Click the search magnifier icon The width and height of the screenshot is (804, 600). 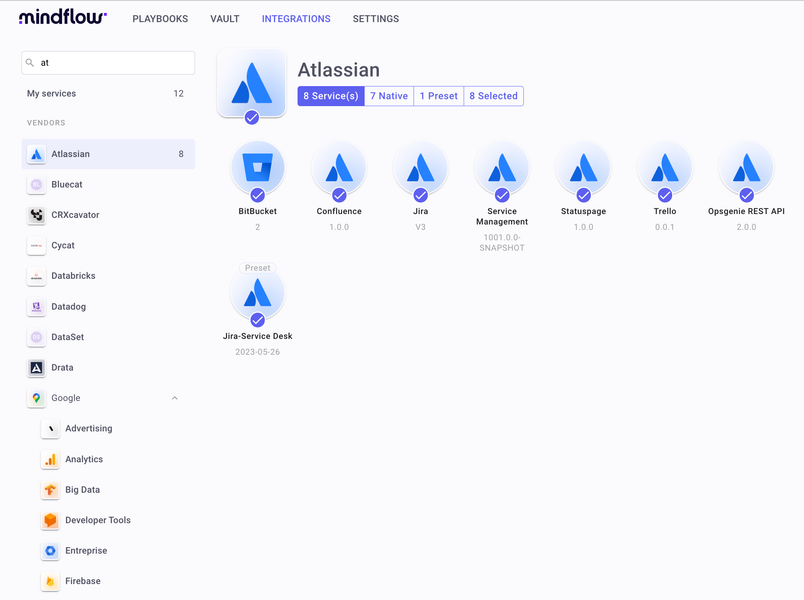coord(30,63)
